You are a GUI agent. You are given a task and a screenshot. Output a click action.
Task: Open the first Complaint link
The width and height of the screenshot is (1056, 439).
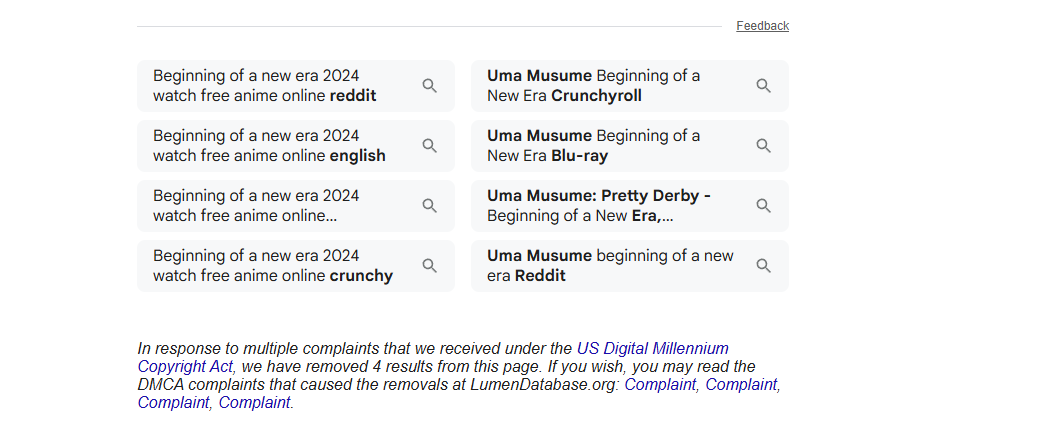(660, 385)
